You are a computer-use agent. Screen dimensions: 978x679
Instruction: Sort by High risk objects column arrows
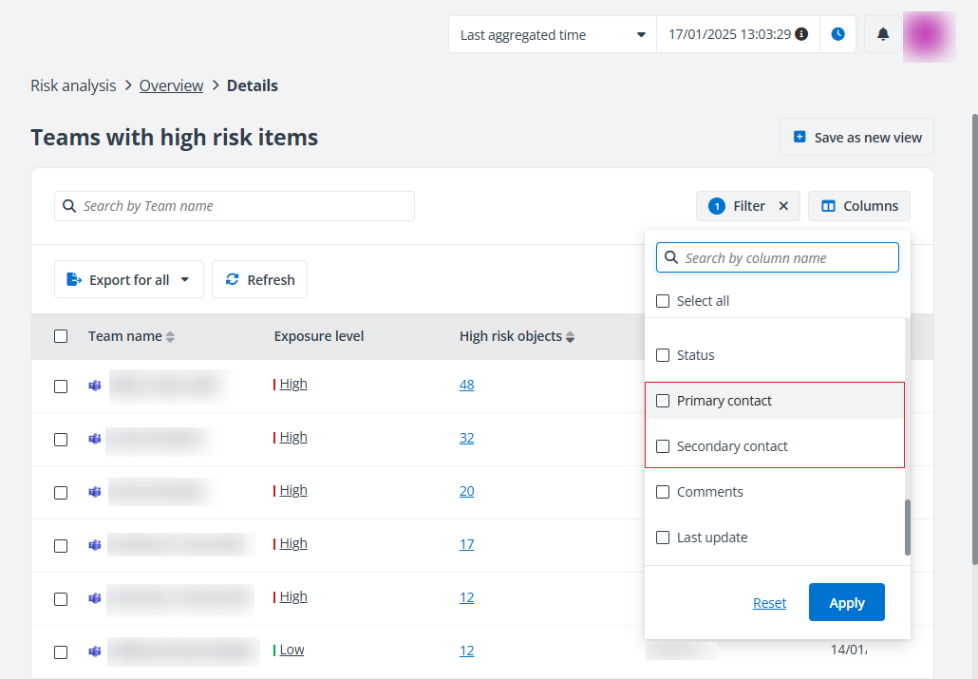(x=570, y=337)
